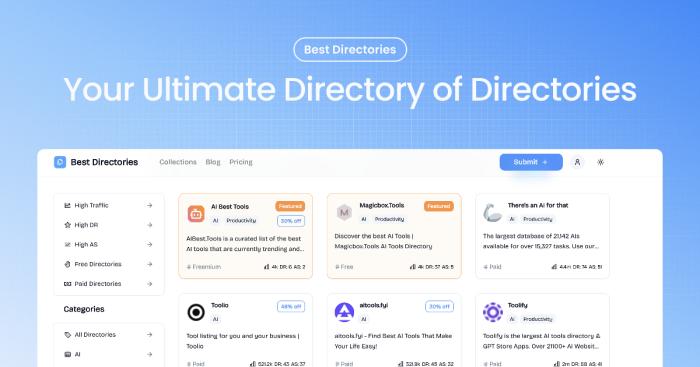Click the Categories heading

coord(84,309)
